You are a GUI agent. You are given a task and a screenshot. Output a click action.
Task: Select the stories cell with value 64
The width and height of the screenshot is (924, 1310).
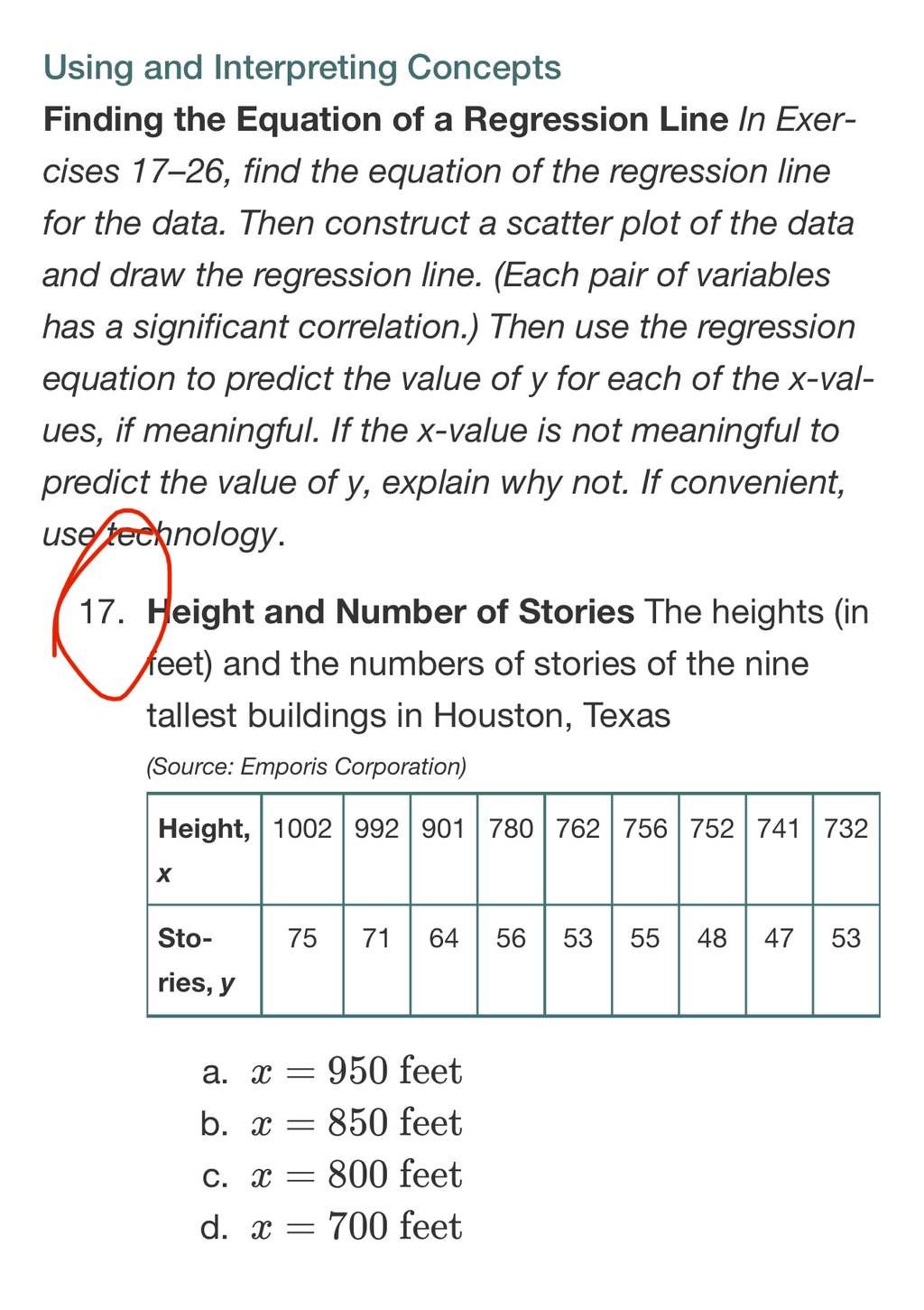pyautogui.click(x=443, y=960)
